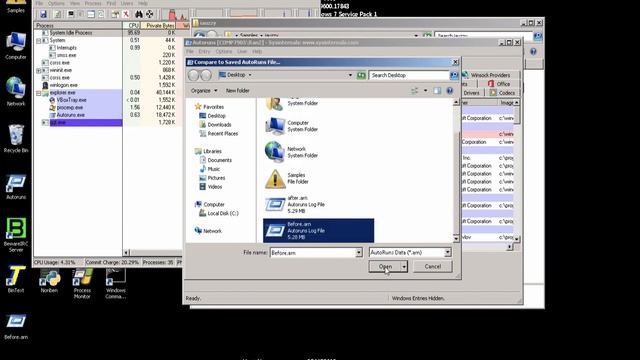Select Recent Places in navigation pane

219,134
